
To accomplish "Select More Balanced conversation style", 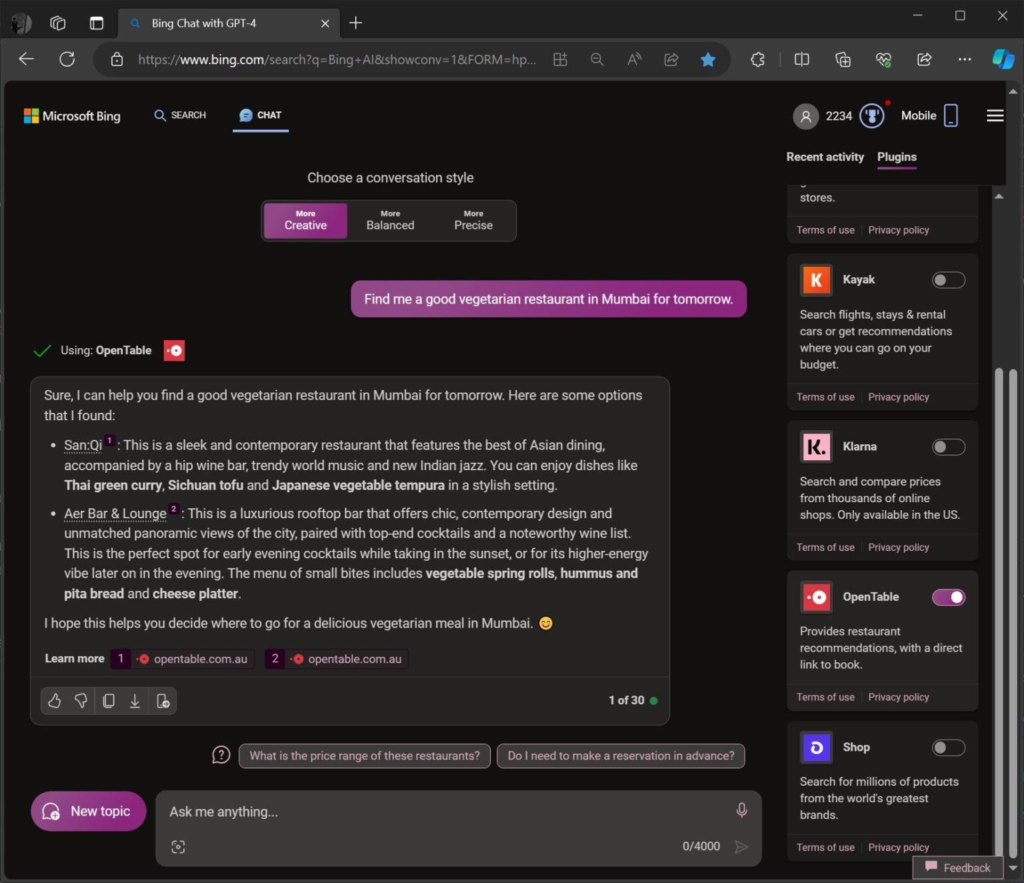I will (x=390, y=220).
